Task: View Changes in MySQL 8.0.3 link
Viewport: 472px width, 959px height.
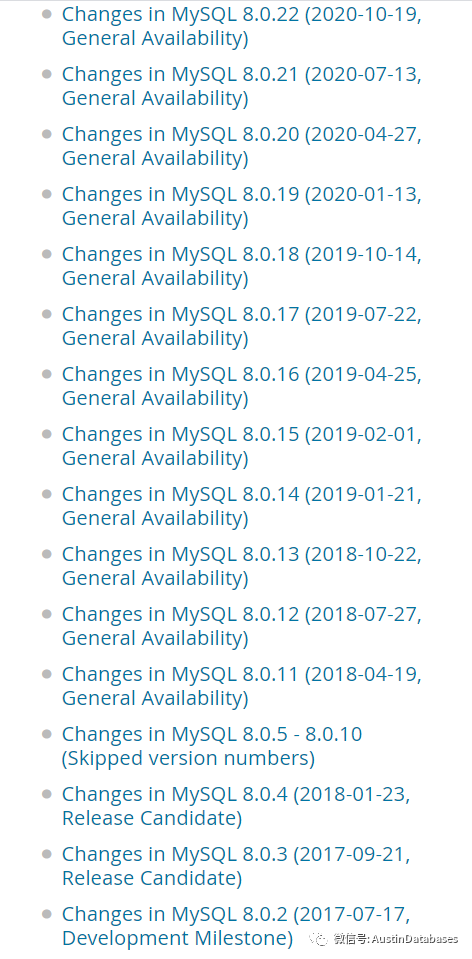Action: pos(236,865)
